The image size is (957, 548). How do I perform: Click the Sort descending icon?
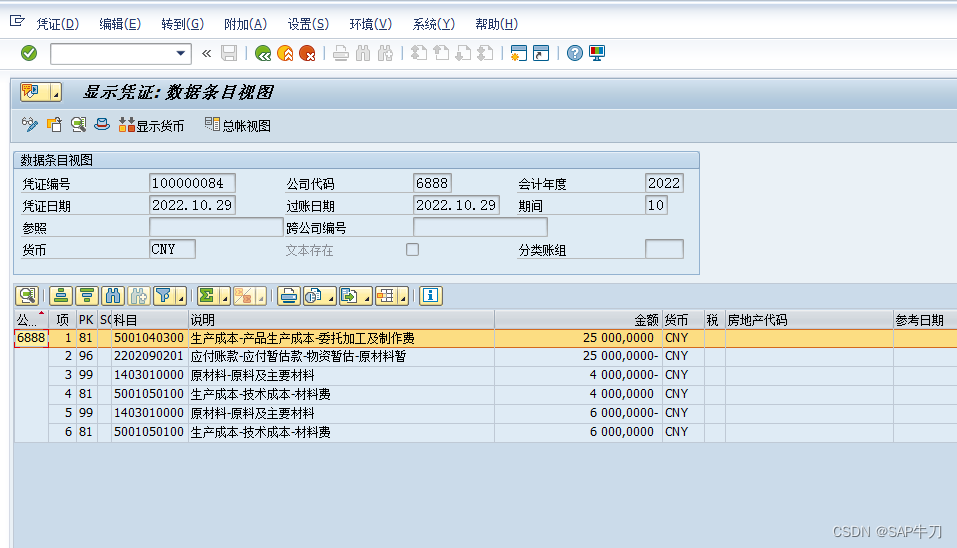(87, 296)
